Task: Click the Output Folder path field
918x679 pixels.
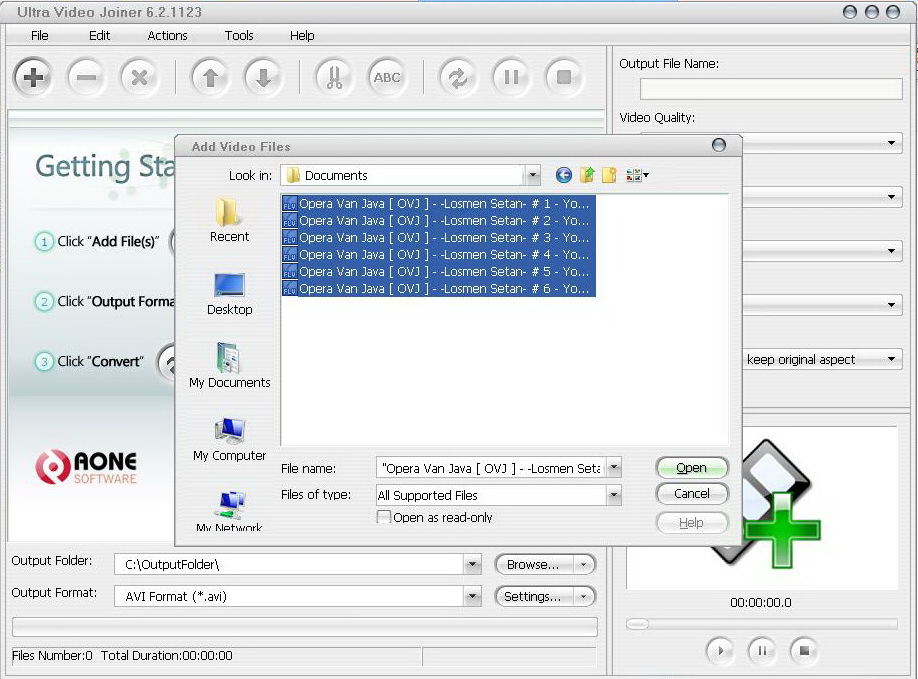Action: click(289, 564)
